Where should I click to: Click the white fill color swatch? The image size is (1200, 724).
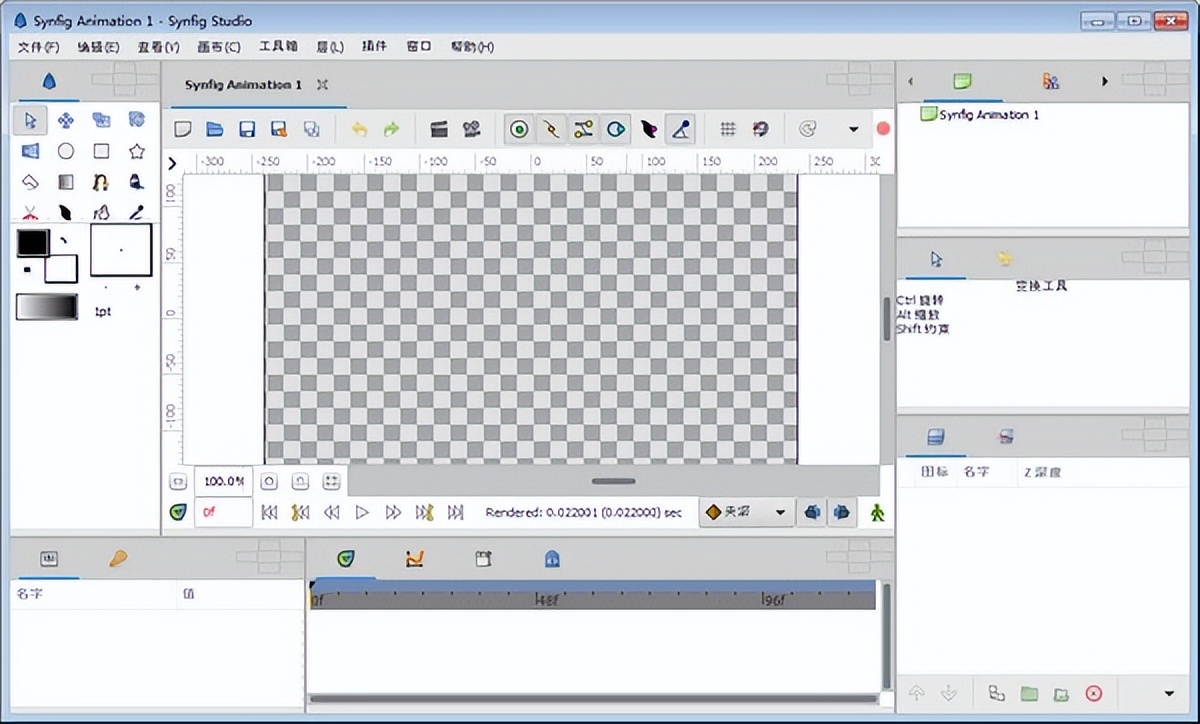pos(62,268)
